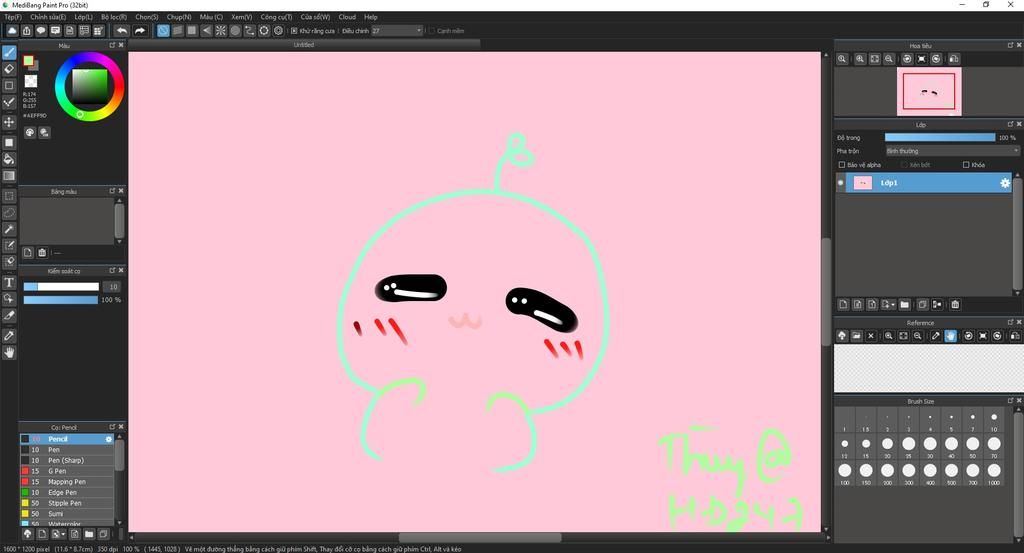The height and width of the screenshot is (553, 1024).
Task: Open the Chỉnh sửa(E) menu
Action: (x=48, y=17)
